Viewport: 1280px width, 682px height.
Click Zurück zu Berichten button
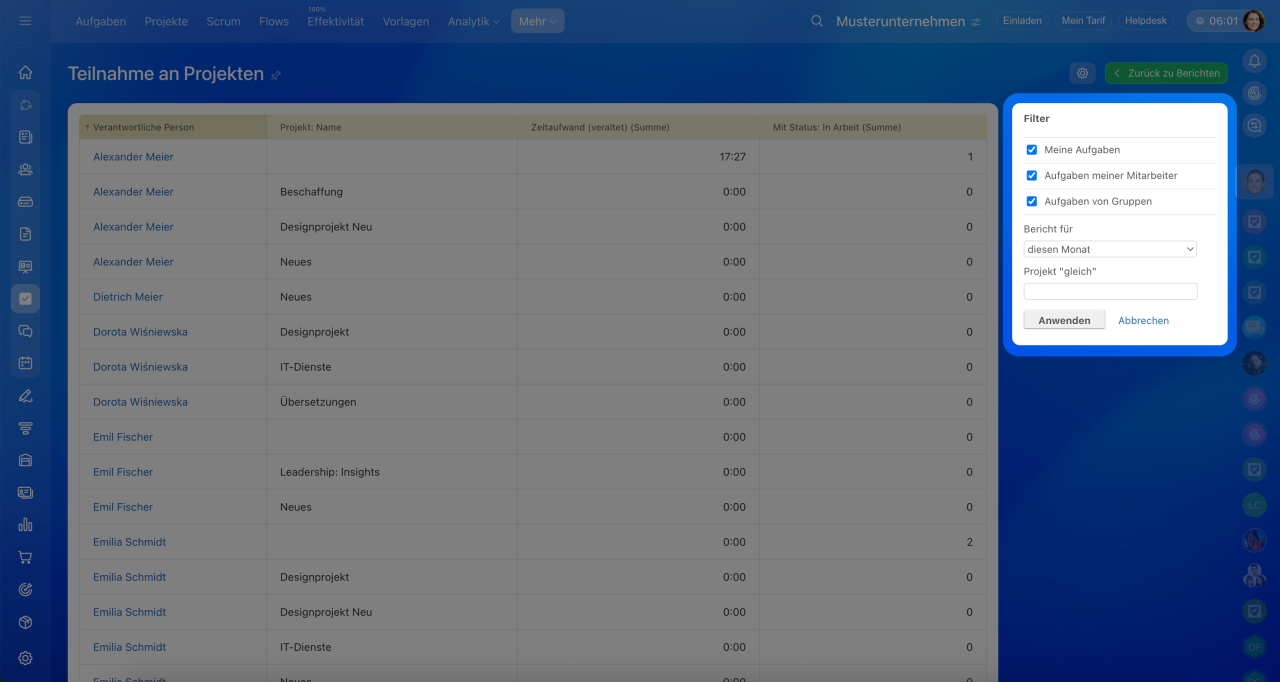click(1166, 73)
